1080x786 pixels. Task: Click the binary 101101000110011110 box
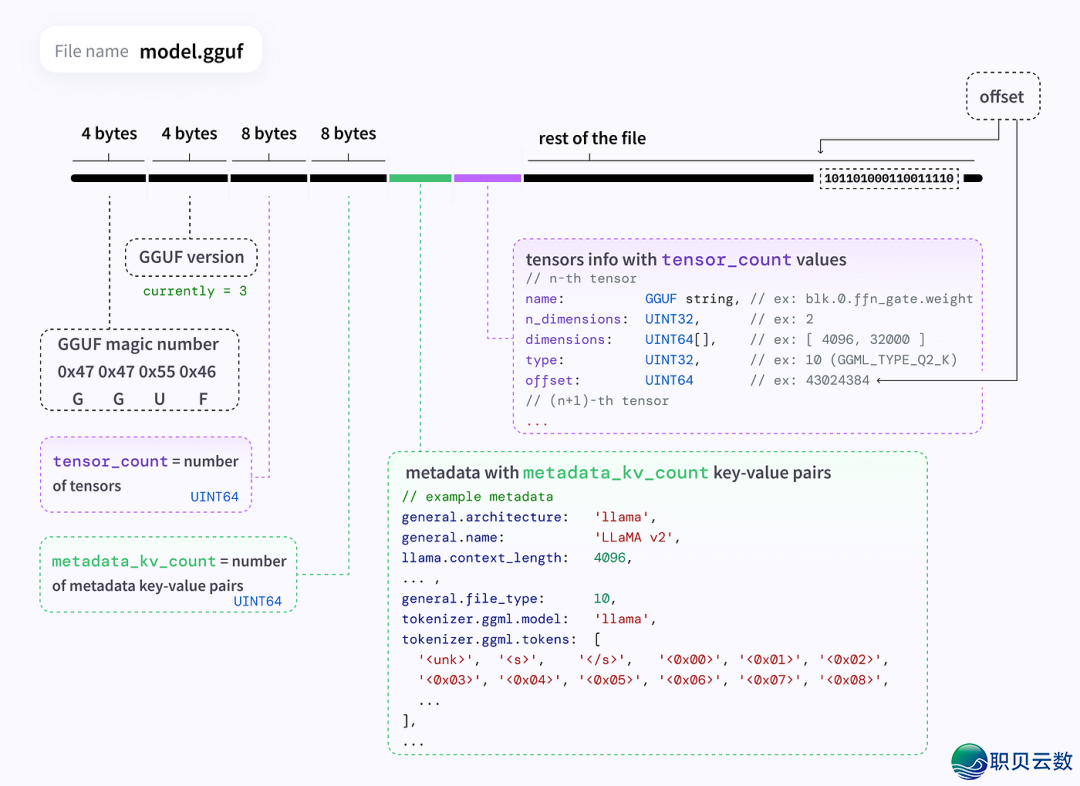(x=889, y=179)
